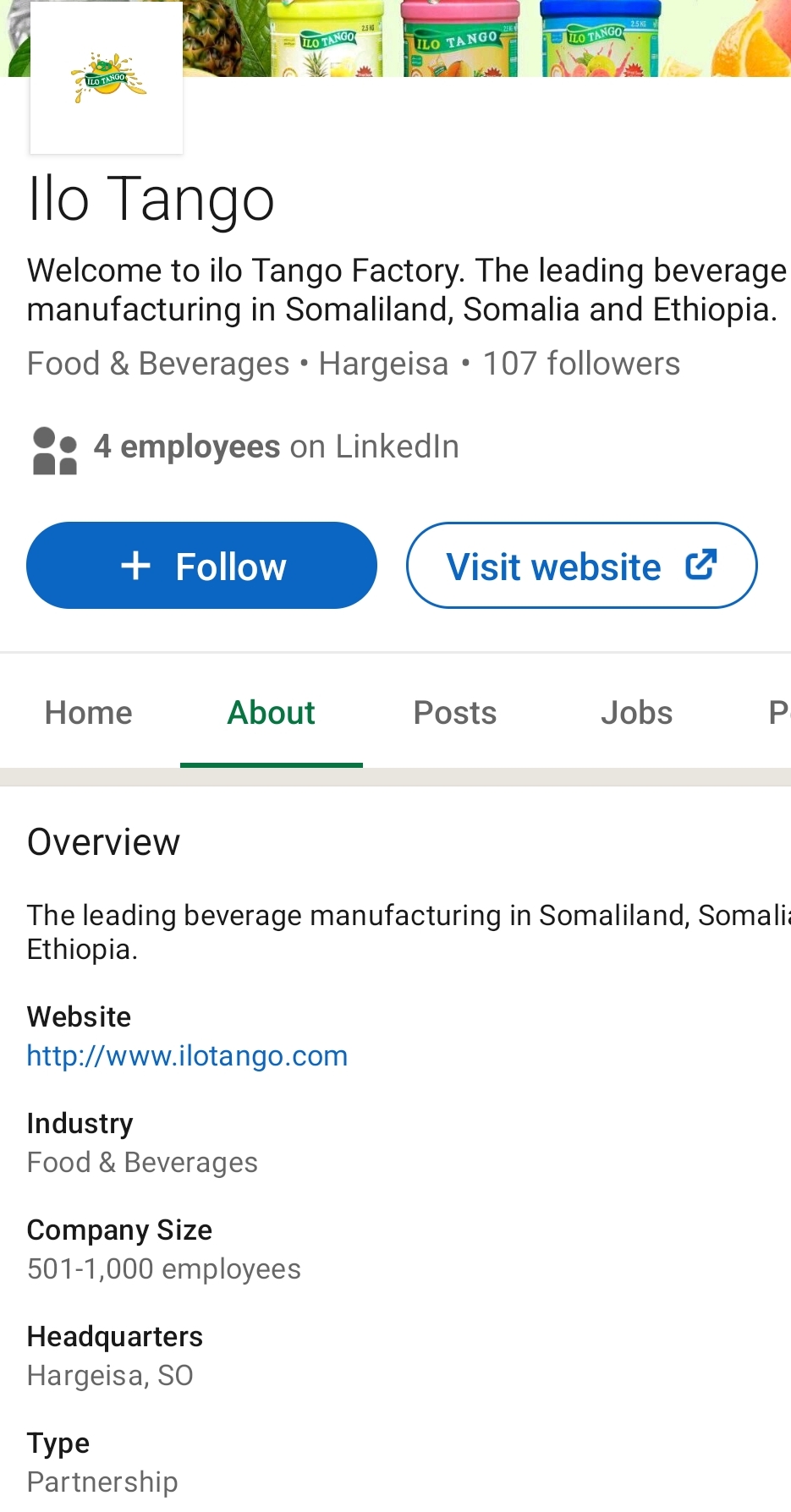Viewport: 791px width, 1512px height.
Task: Tap the partially visible tab after Jobs
Action: pos(778,713)
